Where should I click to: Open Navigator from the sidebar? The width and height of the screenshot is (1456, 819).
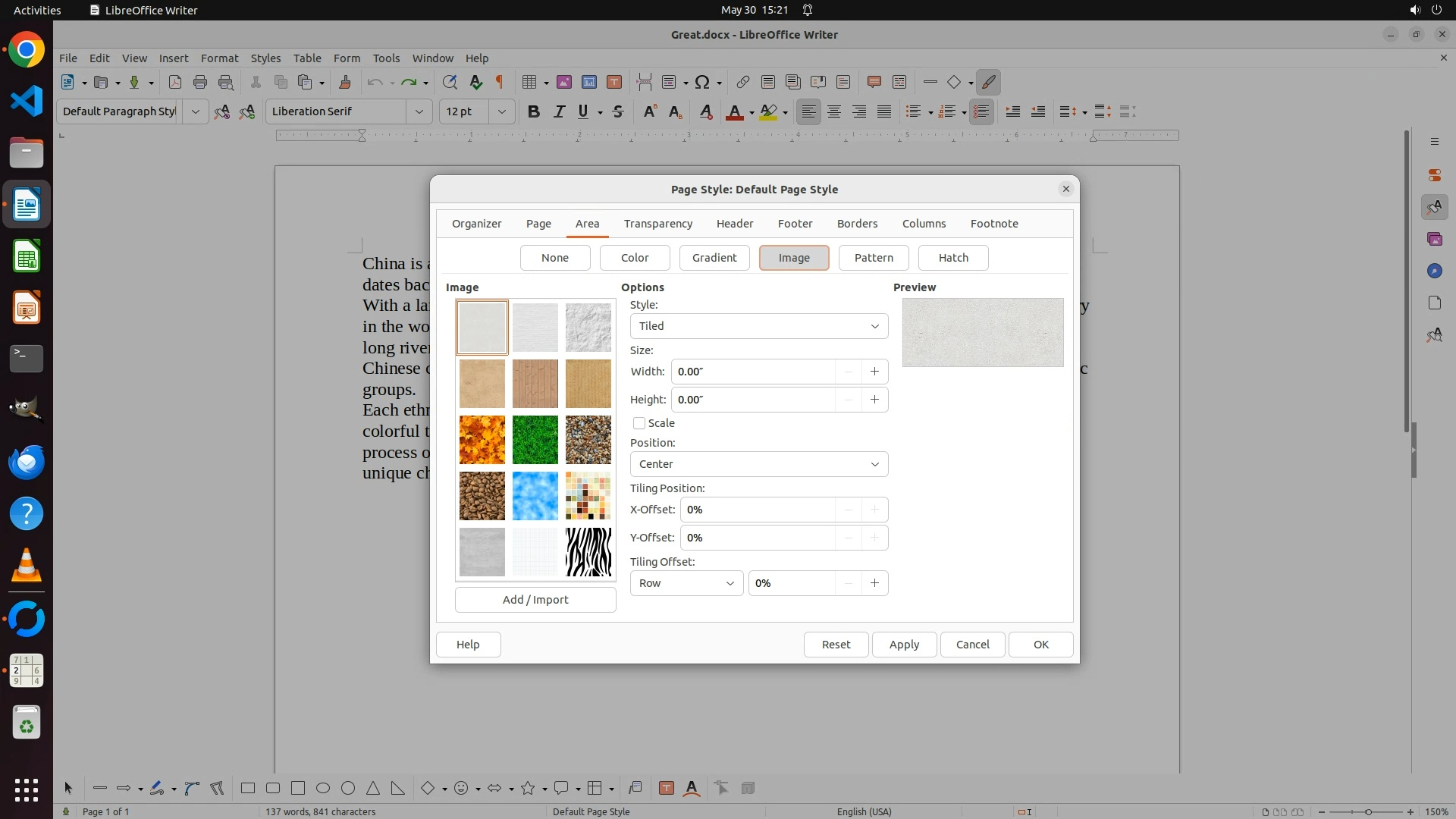click(1434, 271)
